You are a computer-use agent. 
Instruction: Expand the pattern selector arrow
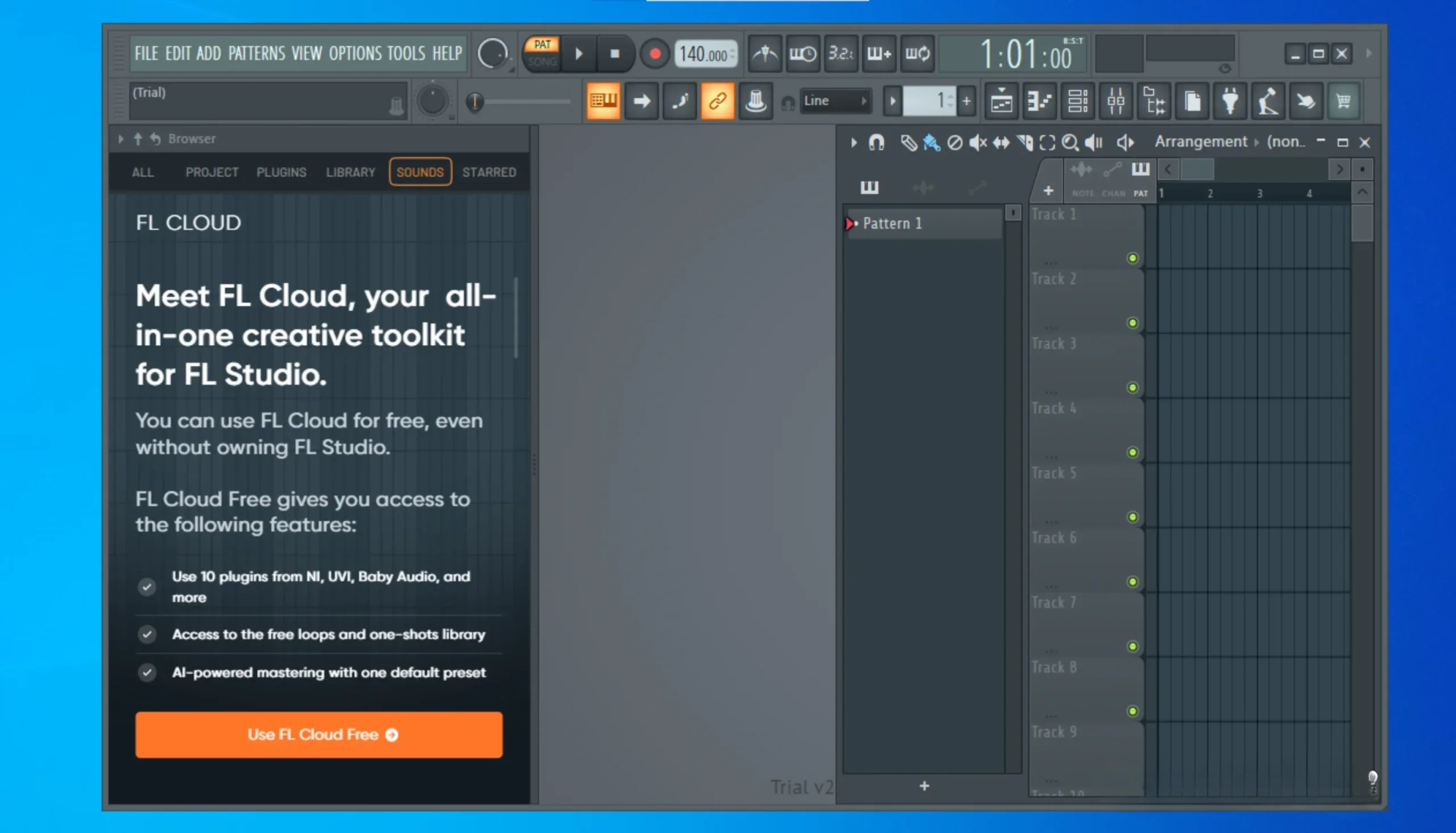coord(892,101)
